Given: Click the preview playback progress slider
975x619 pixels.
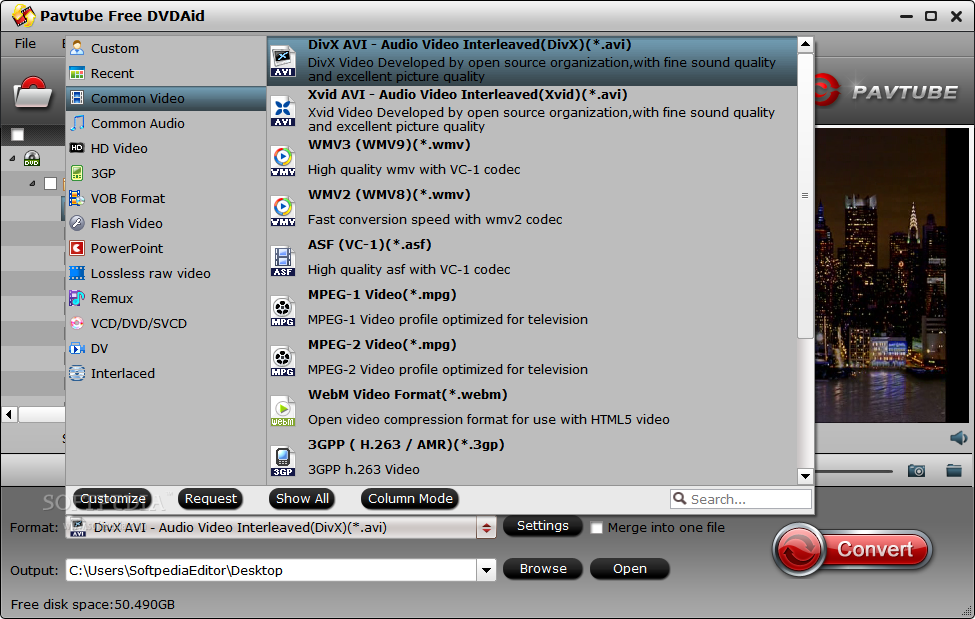Looking at the screenshot, I should click(853, 471).
